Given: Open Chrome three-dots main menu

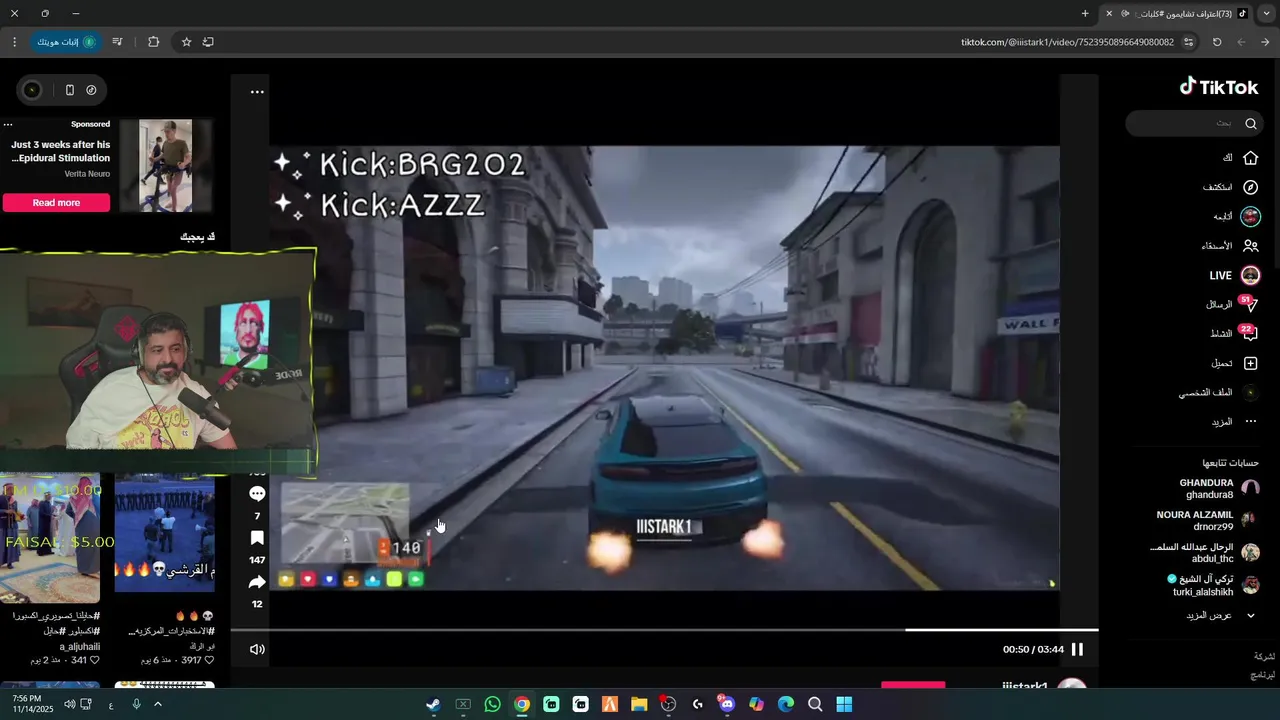Looking at the screenshot, I should 14,42.
